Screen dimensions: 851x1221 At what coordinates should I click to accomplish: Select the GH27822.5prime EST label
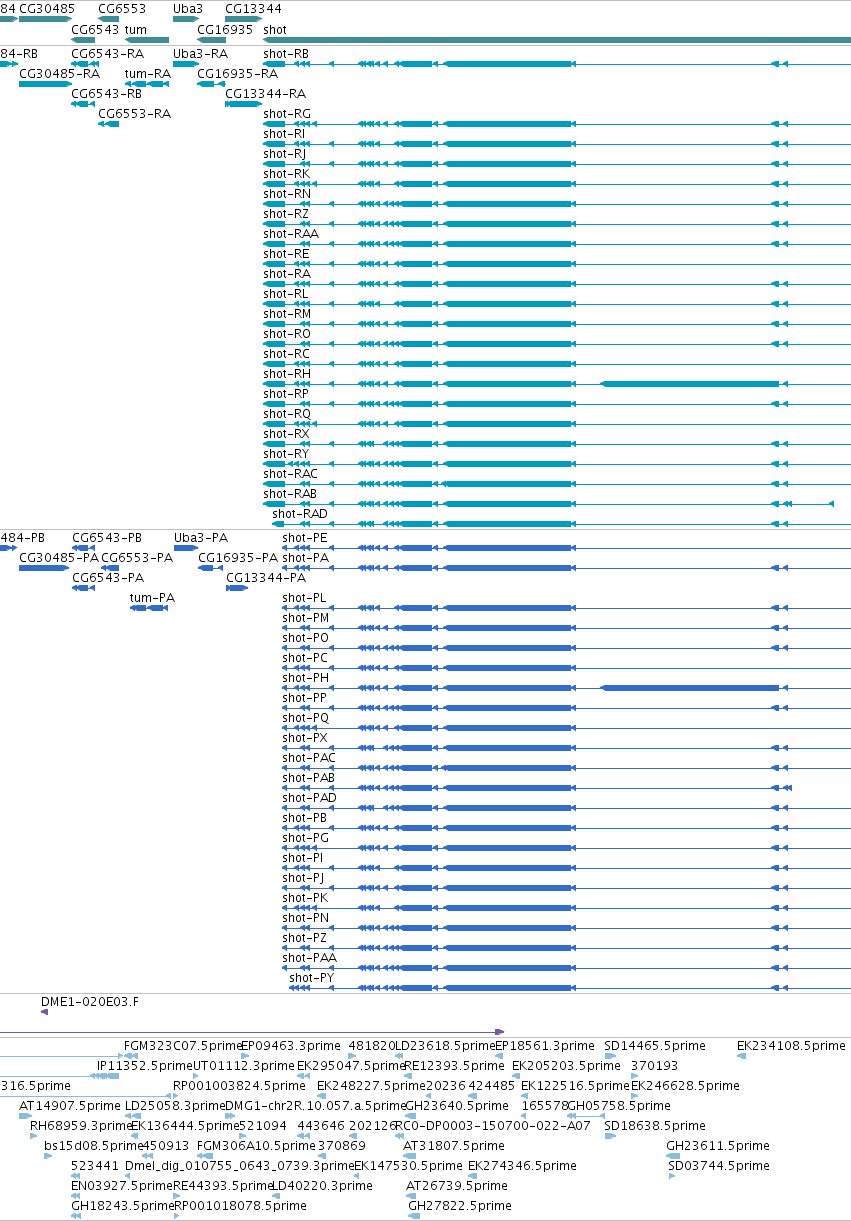pos(460,1206)
